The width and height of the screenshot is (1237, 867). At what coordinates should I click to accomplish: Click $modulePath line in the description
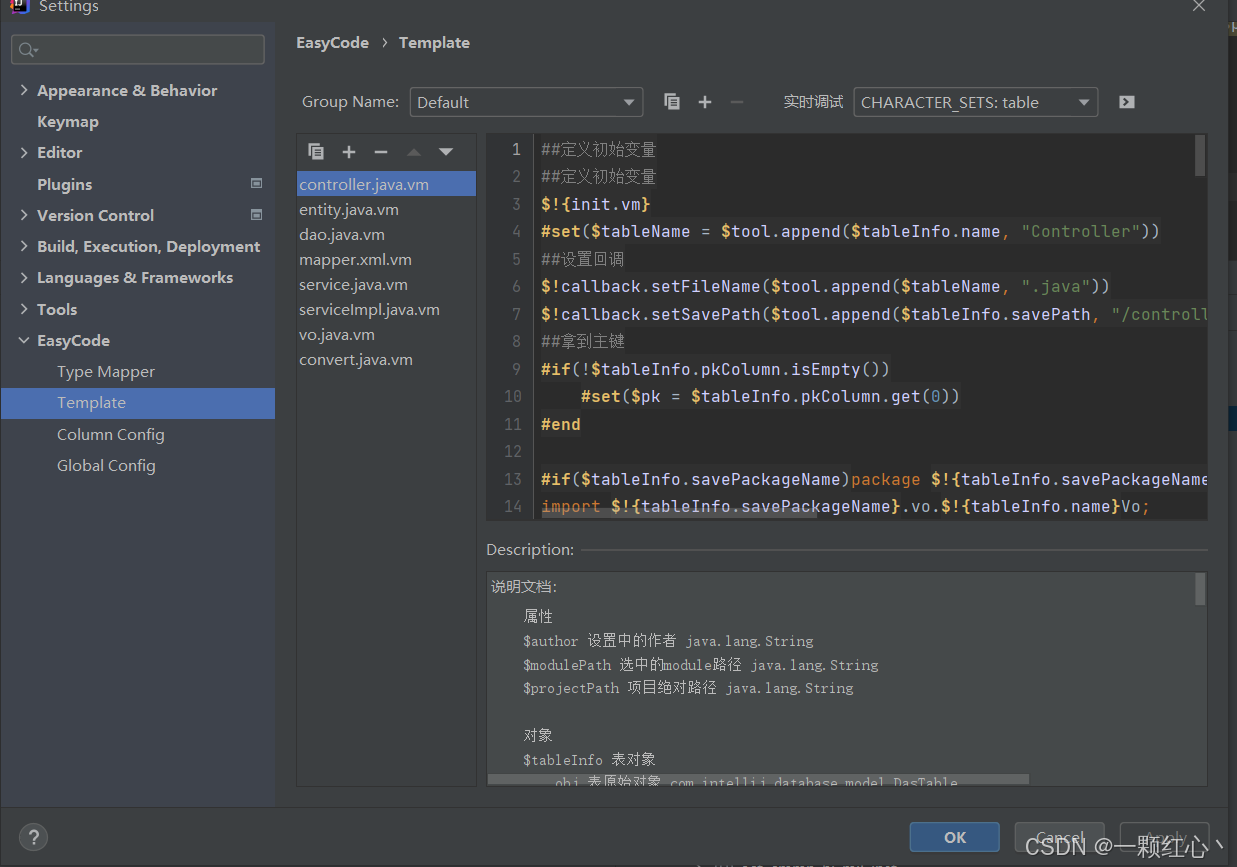(x=701, y=665)
